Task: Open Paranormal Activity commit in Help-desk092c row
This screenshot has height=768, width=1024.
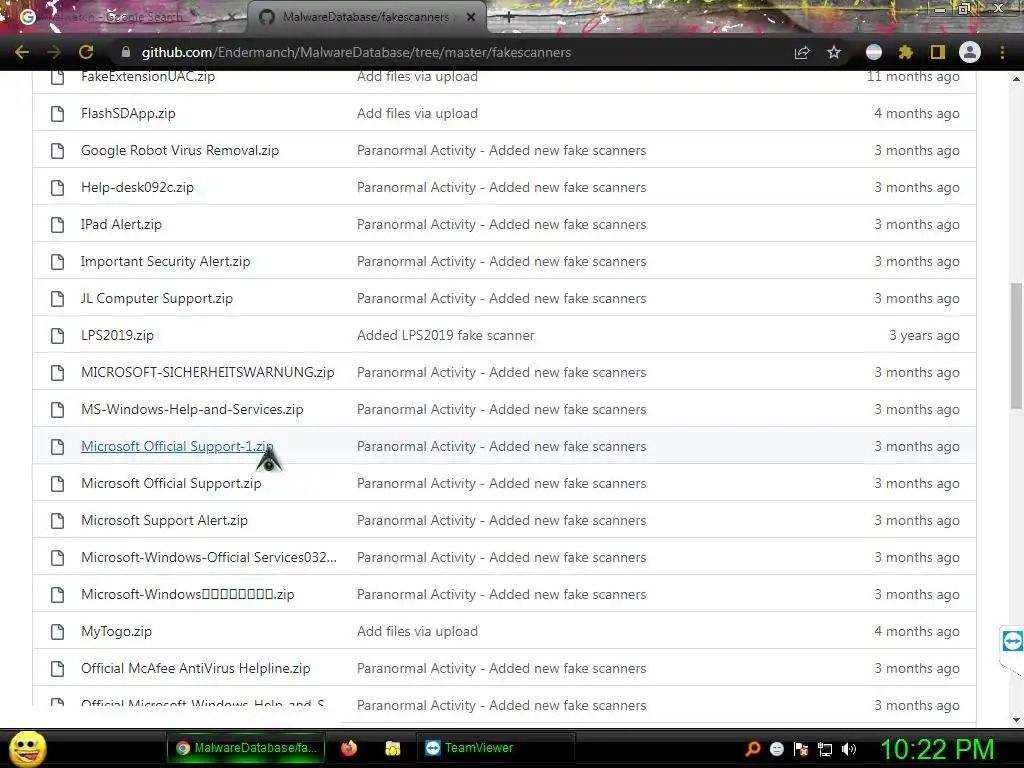Action: point(502,187)
